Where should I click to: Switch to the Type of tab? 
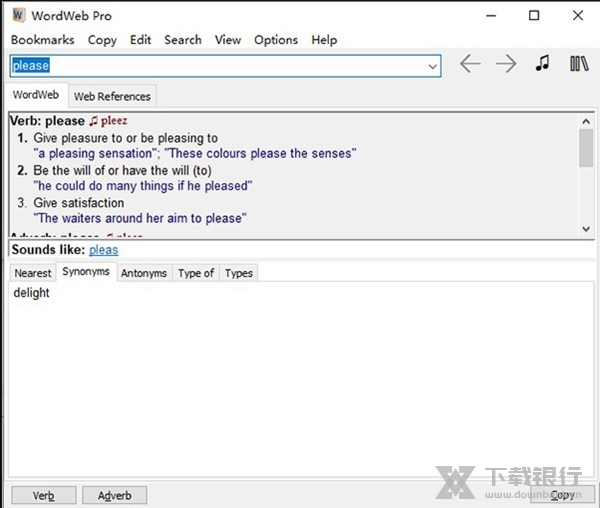196,273
